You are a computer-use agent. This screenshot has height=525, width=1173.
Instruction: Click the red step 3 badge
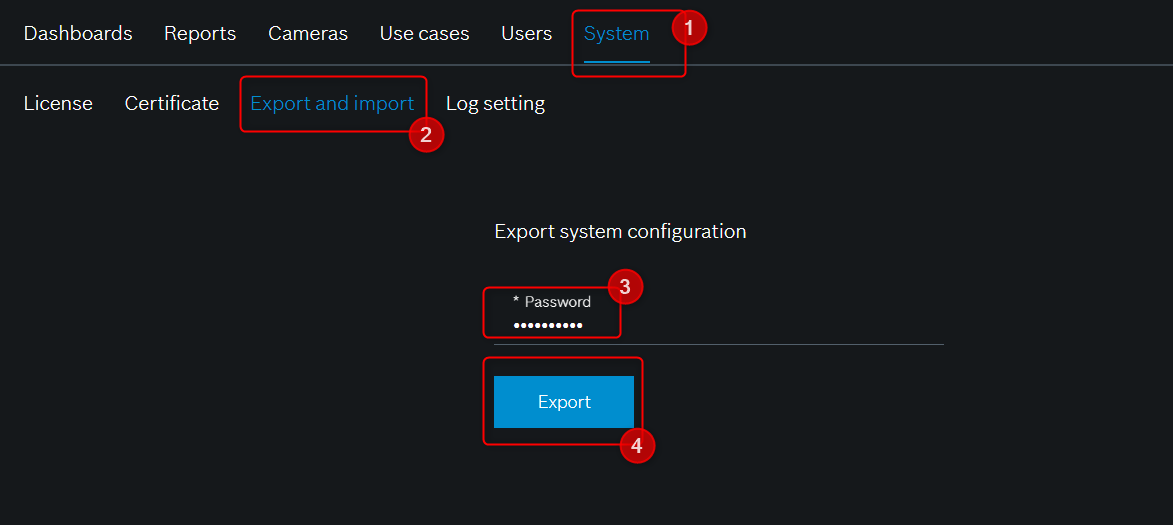(x=625, y=288)
